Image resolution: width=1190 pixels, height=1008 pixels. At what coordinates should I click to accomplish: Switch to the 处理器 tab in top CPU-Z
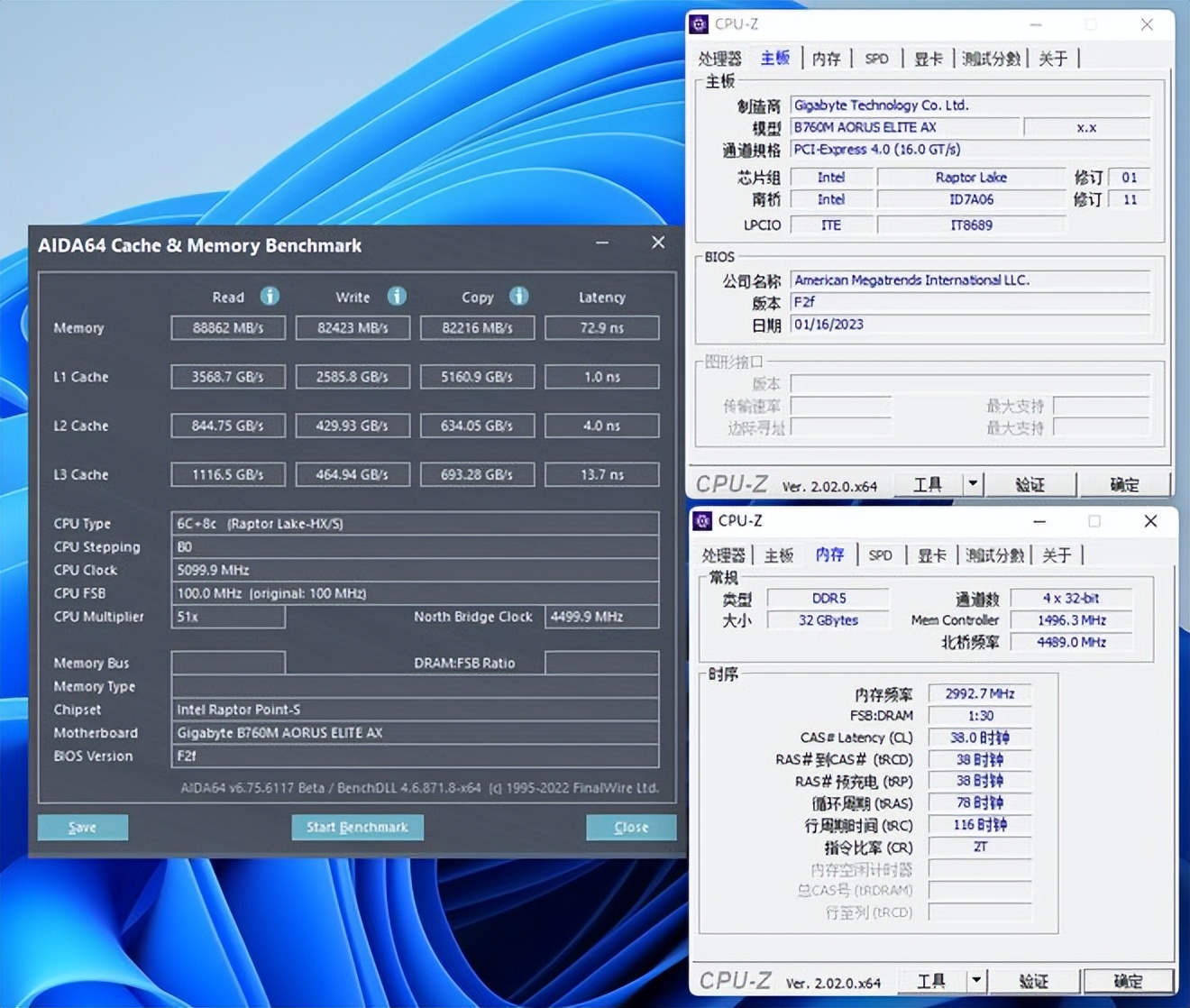[719, 58]
